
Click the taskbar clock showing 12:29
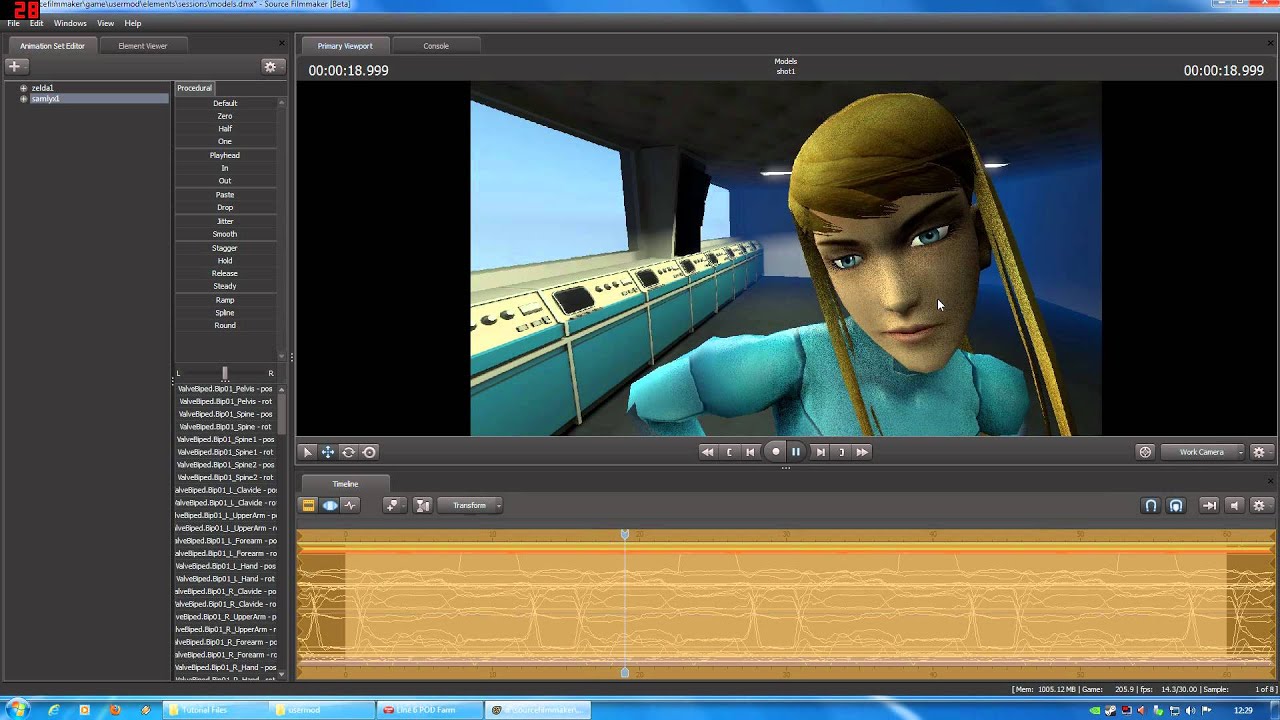tap(1243, 710)
